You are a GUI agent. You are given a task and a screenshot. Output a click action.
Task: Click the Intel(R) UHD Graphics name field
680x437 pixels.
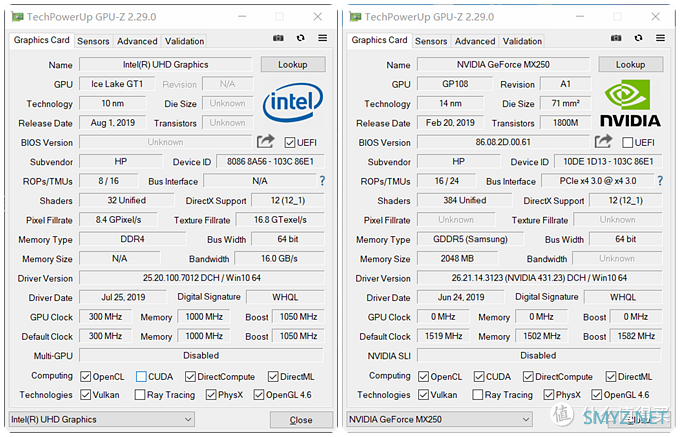pyautogui.click(x=166, y=65)
